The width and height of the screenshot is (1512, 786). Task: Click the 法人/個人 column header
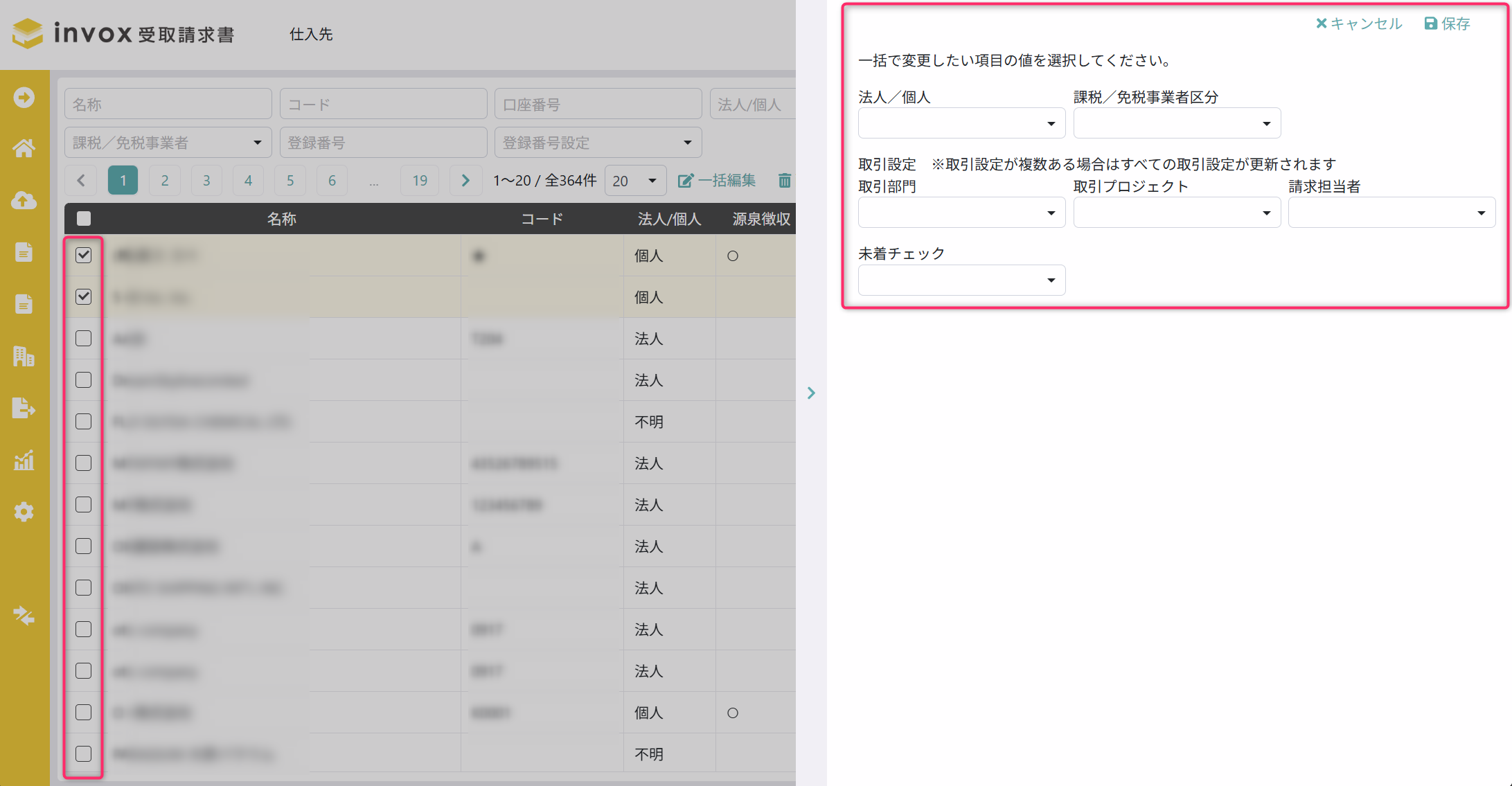click(669, 219)
